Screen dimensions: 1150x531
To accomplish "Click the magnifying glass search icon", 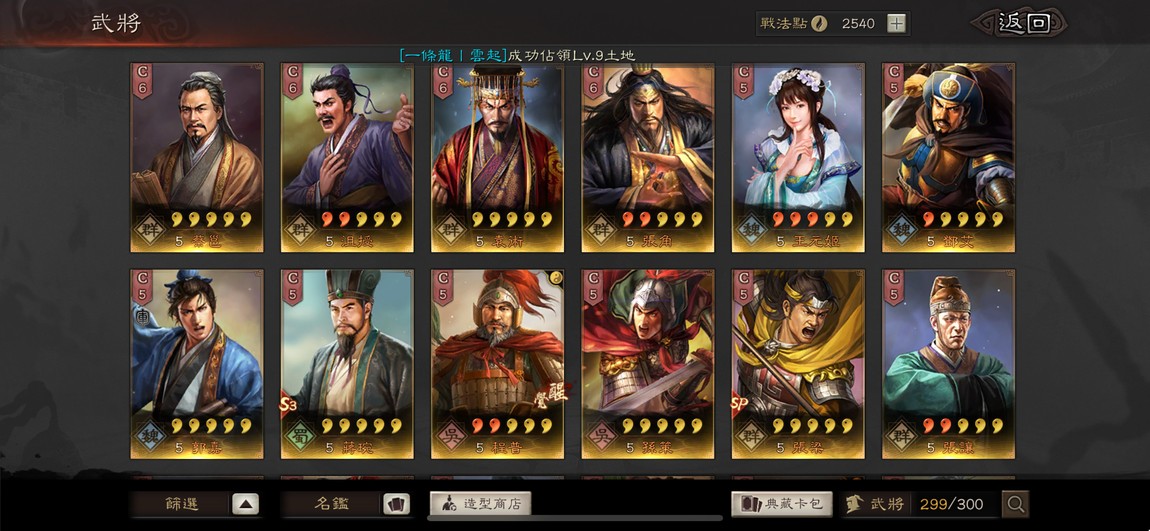I will (x=1015, y=504).
